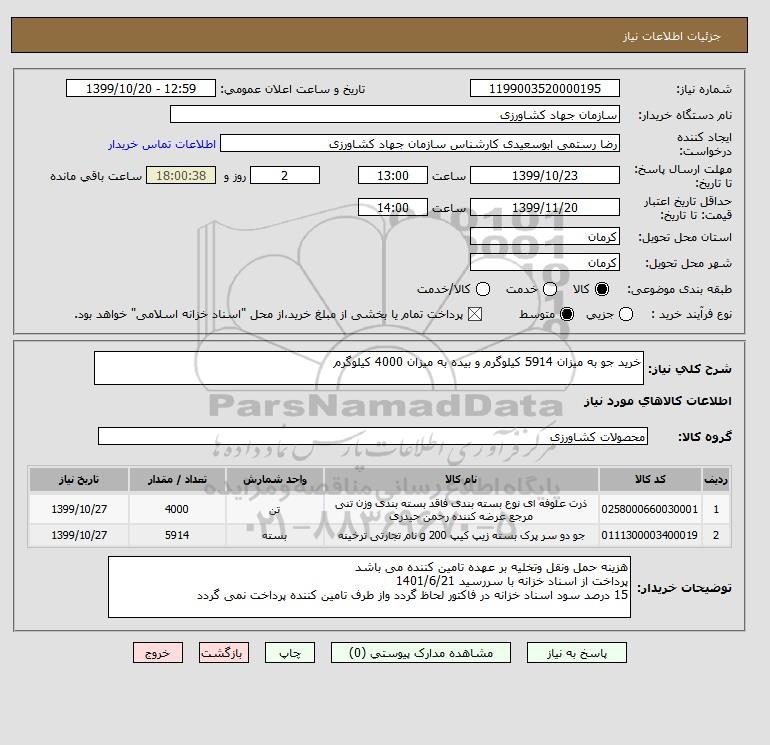Screen dimensions: 770x745
Task: Click the price validity date 1399/11/20
Action: 545,207
